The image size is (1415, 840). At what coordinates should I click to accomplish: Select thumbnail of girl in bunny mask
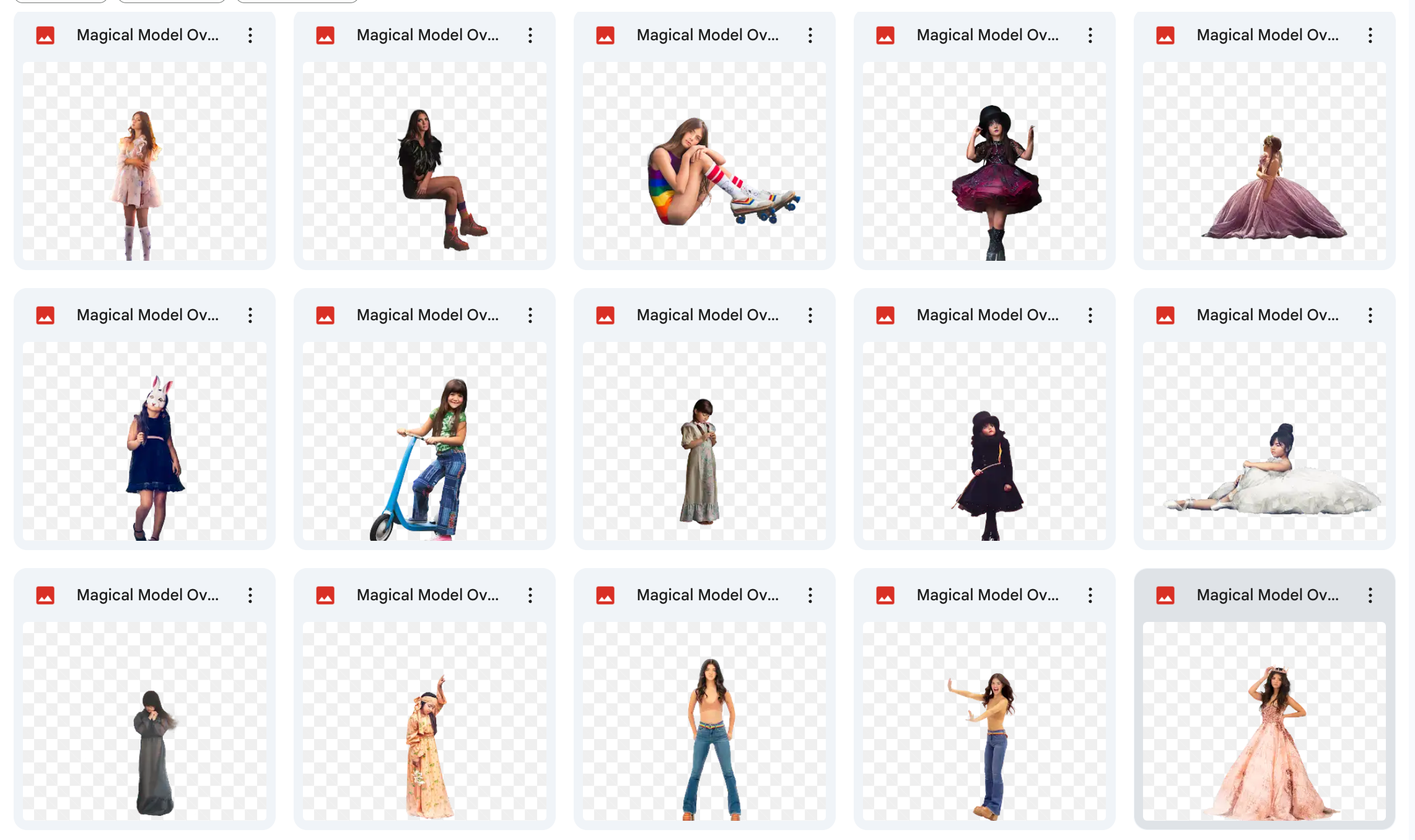pyautogui.click(x=144, y=441)
